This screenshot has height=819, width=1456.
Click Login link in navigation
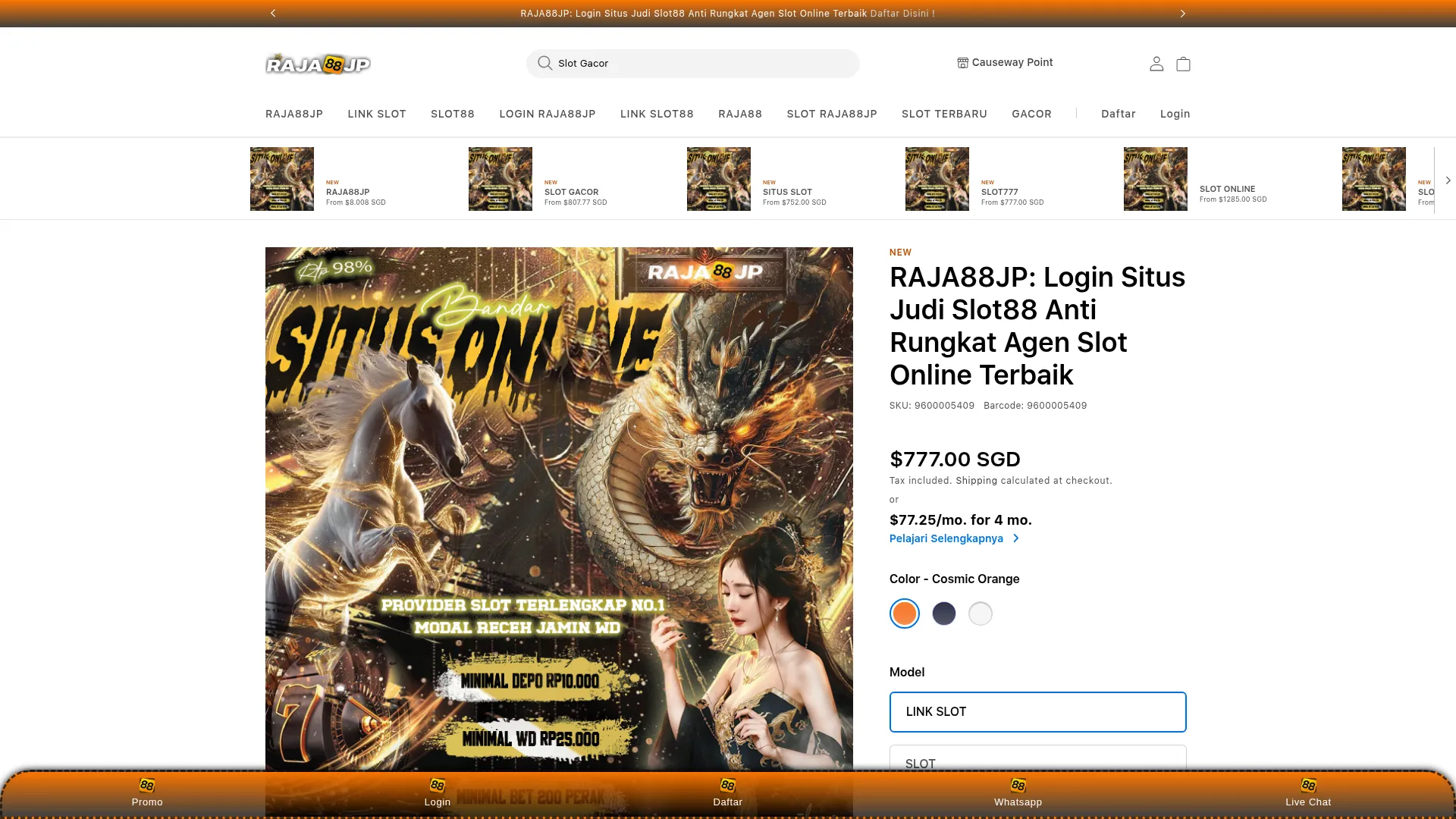(x=1175, y=114)
